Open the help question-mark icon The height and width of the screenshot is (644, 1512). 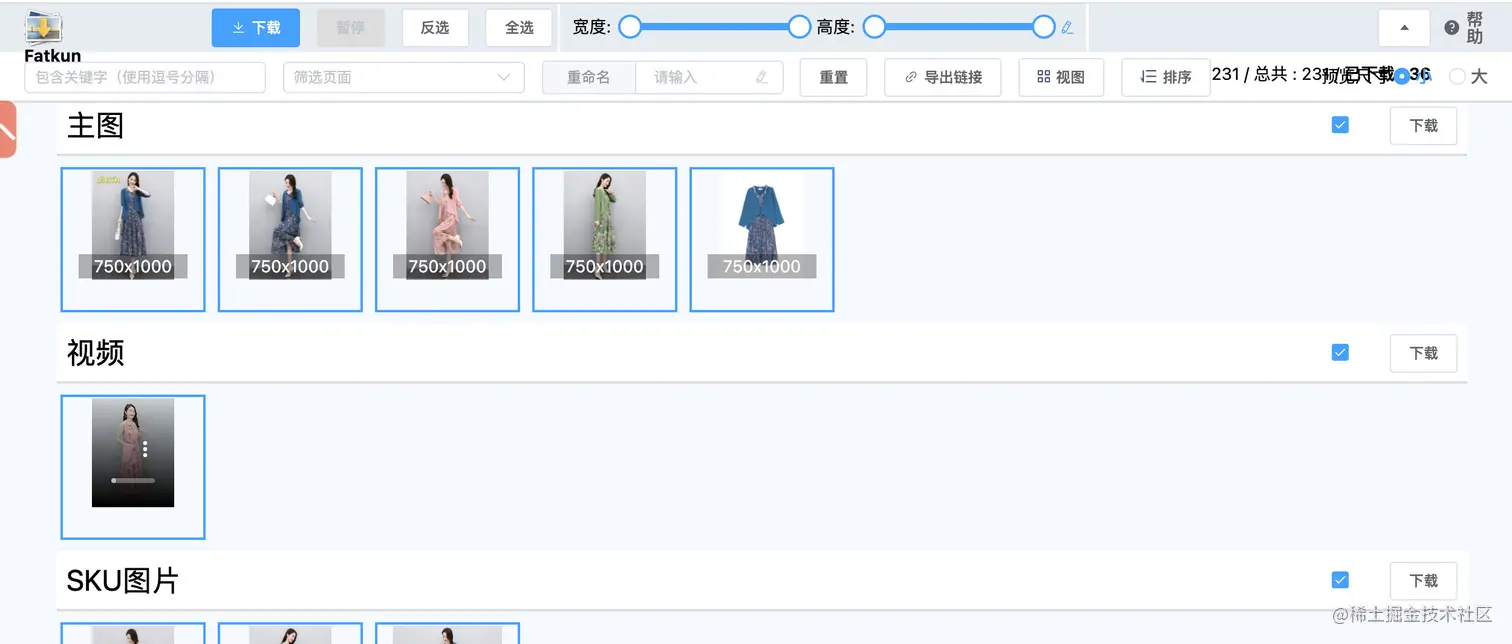pos(1452,28)
